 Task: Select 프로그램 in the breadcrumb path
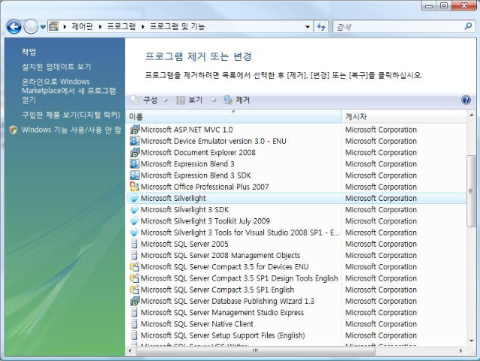coord(121,26)
